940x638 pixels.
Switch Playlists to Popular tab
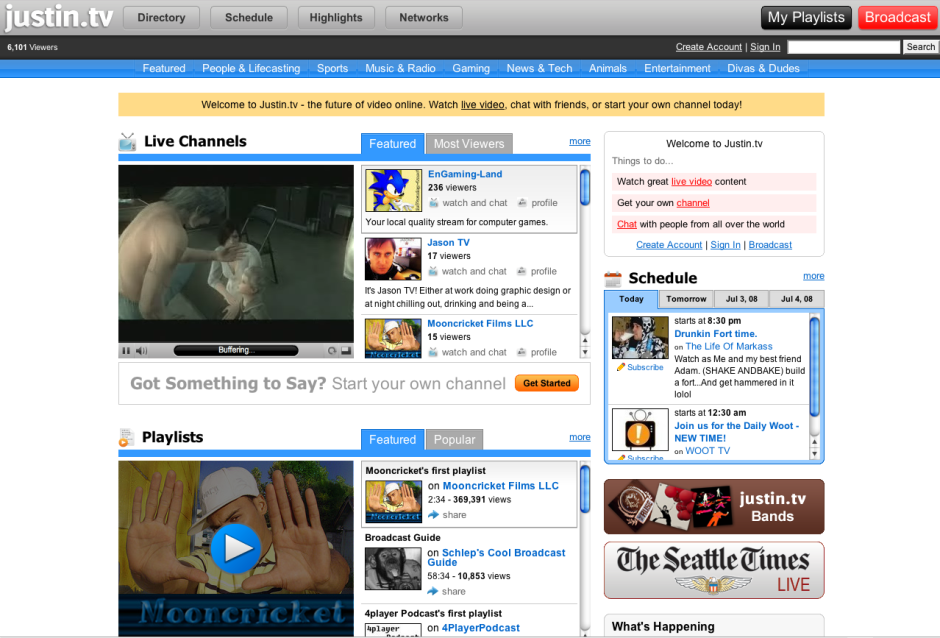coord(454,440)
